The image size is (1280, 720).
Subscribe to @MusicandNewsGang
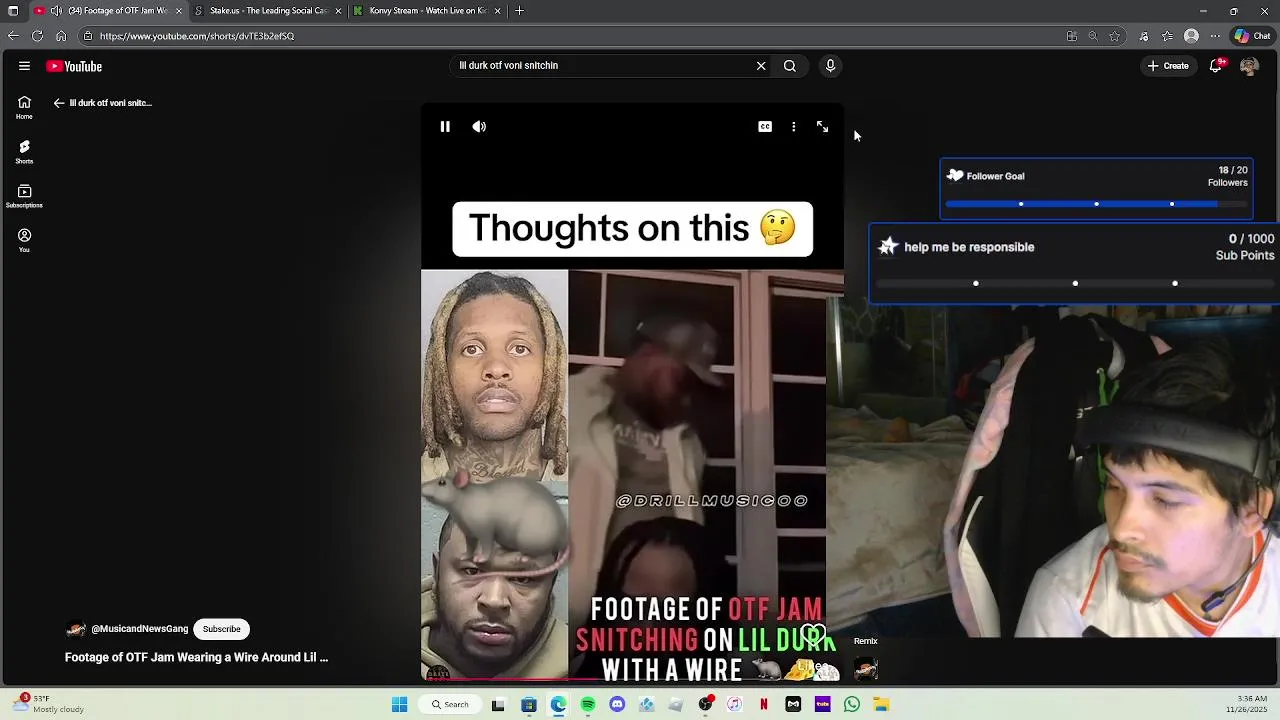222,629
